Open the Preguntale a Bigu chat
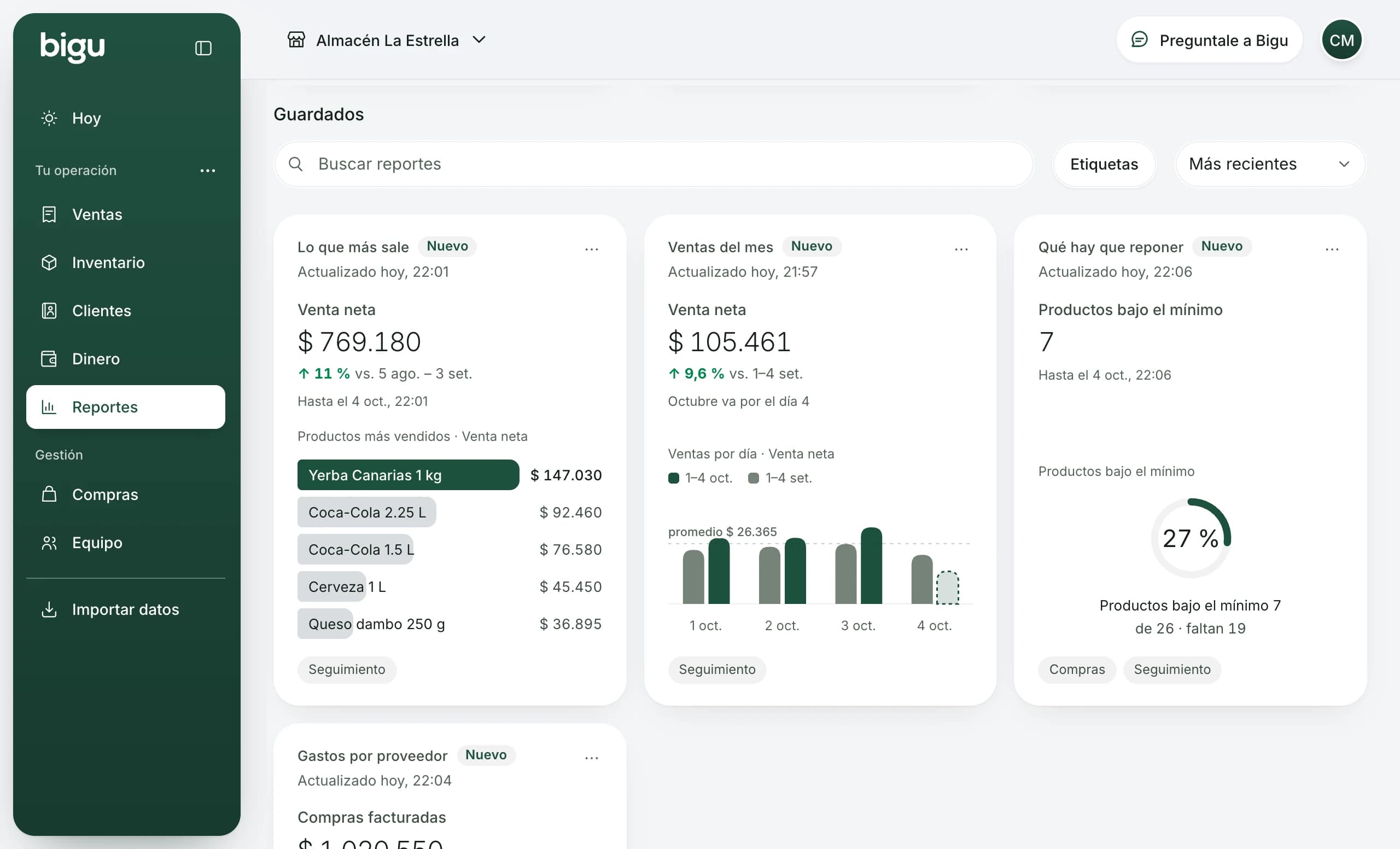 point(1209,40)
